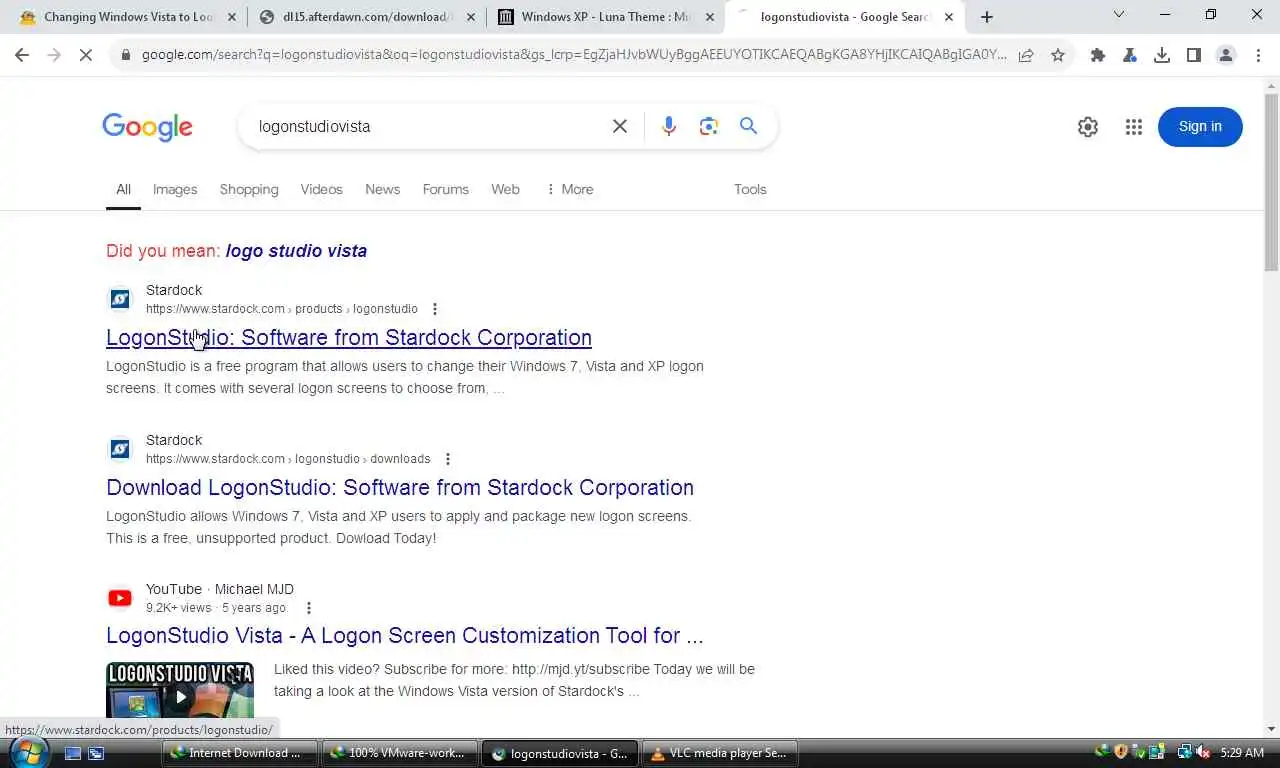Screen dimensions: 1280x768
Task: Search by image with Google Lens icon
Action: 709,126
